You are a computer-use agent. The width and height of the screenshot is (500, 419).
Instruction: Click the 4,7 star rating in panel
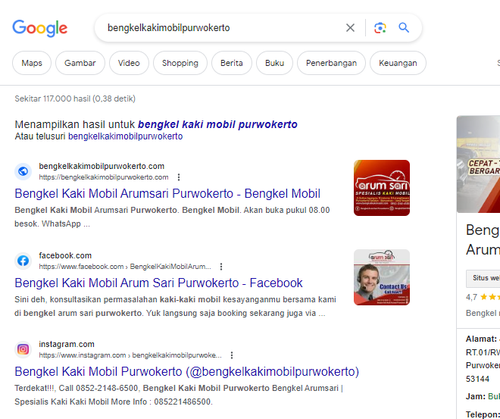tap(483, 297)
